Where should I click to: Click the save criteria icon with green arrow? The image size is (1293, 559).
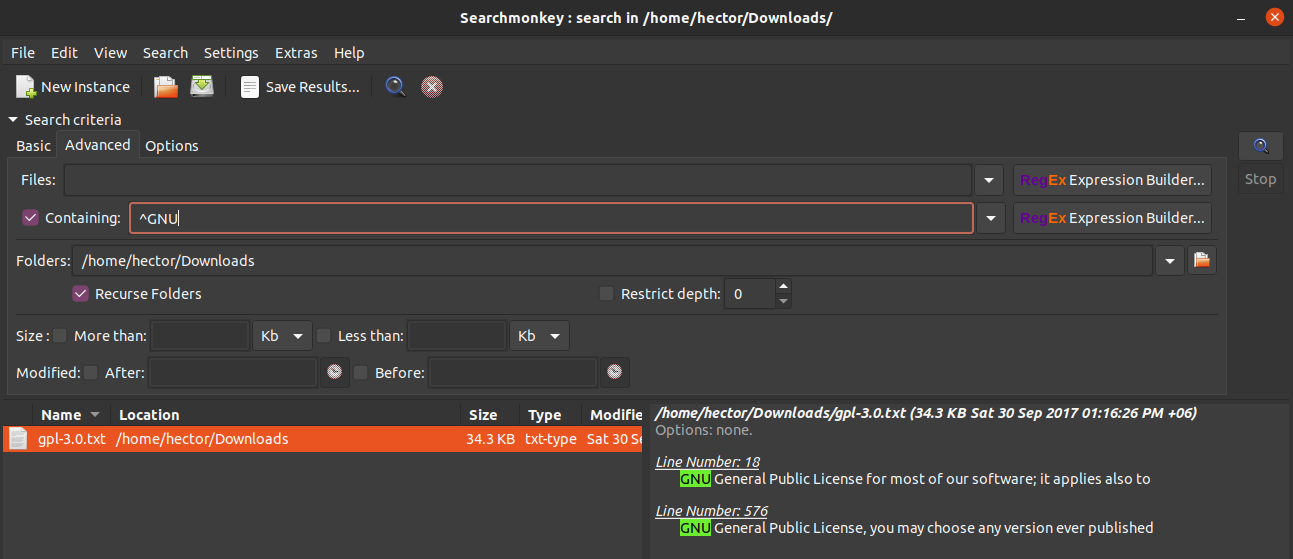(x=203, y=87)
